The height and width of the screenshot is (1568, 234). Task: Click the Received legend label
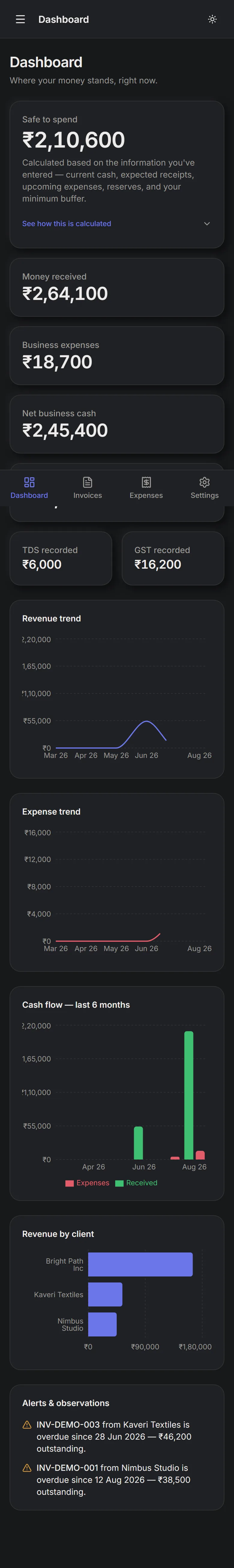click(x=141, y=1183)
